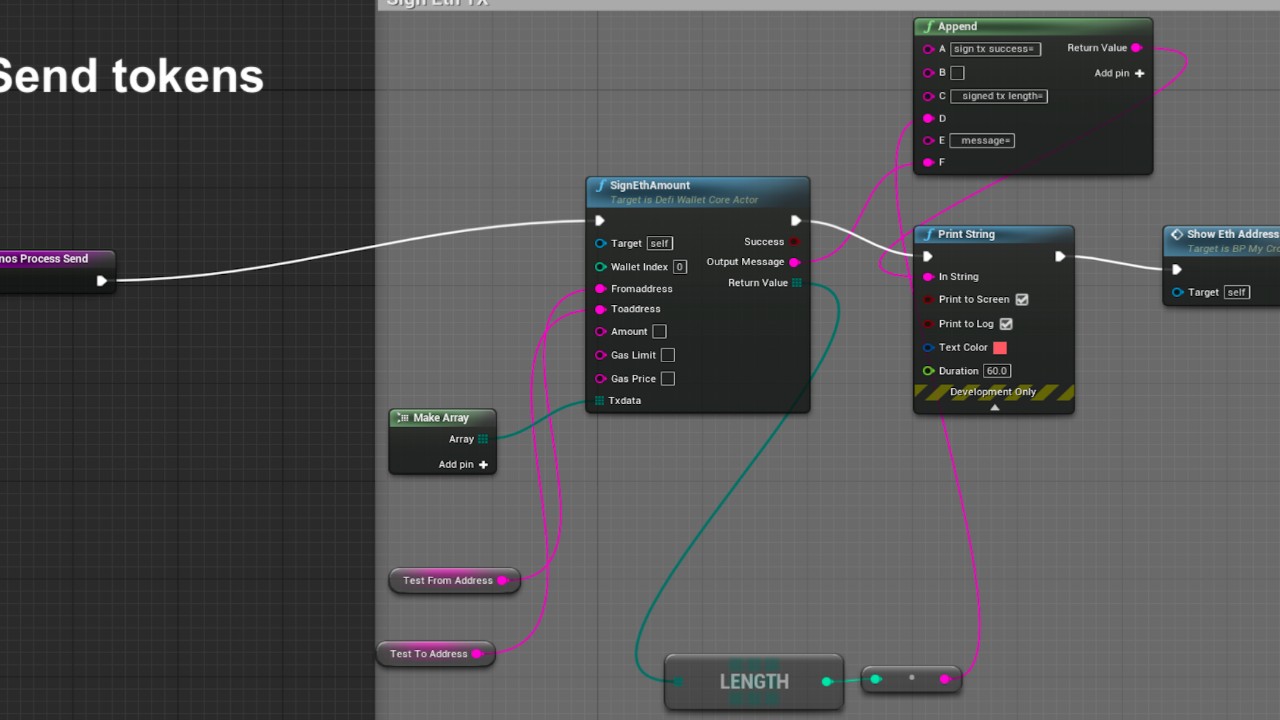Toggle the Print to Log checkbox
Screen dimensions: 1280x720
pos(1006,324)
